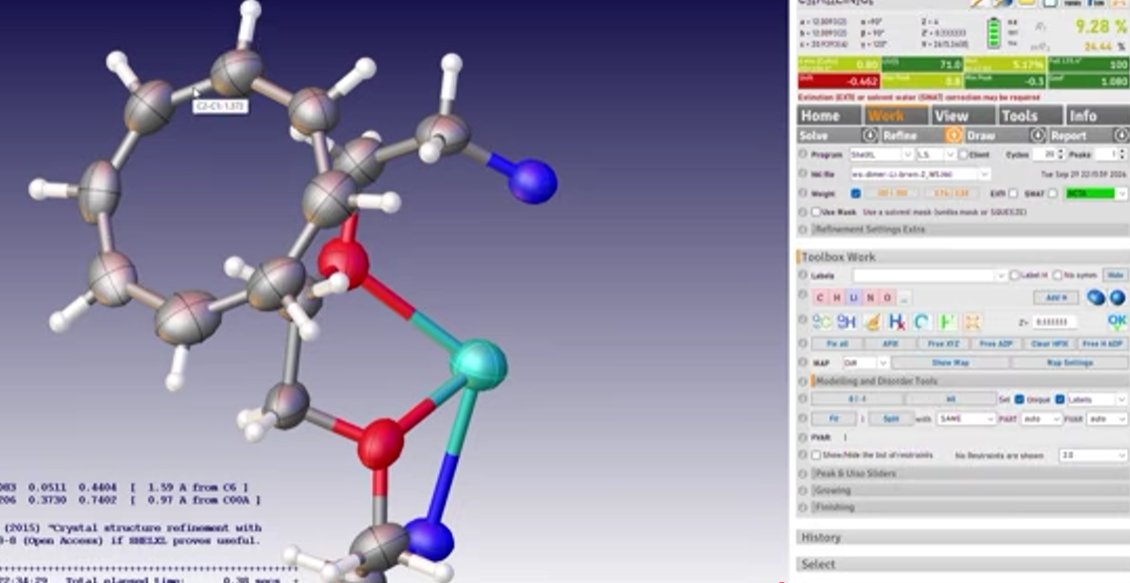Click the arrow icon beside Report
The image size is (1130, 583).
click(x=1121, y=135)
